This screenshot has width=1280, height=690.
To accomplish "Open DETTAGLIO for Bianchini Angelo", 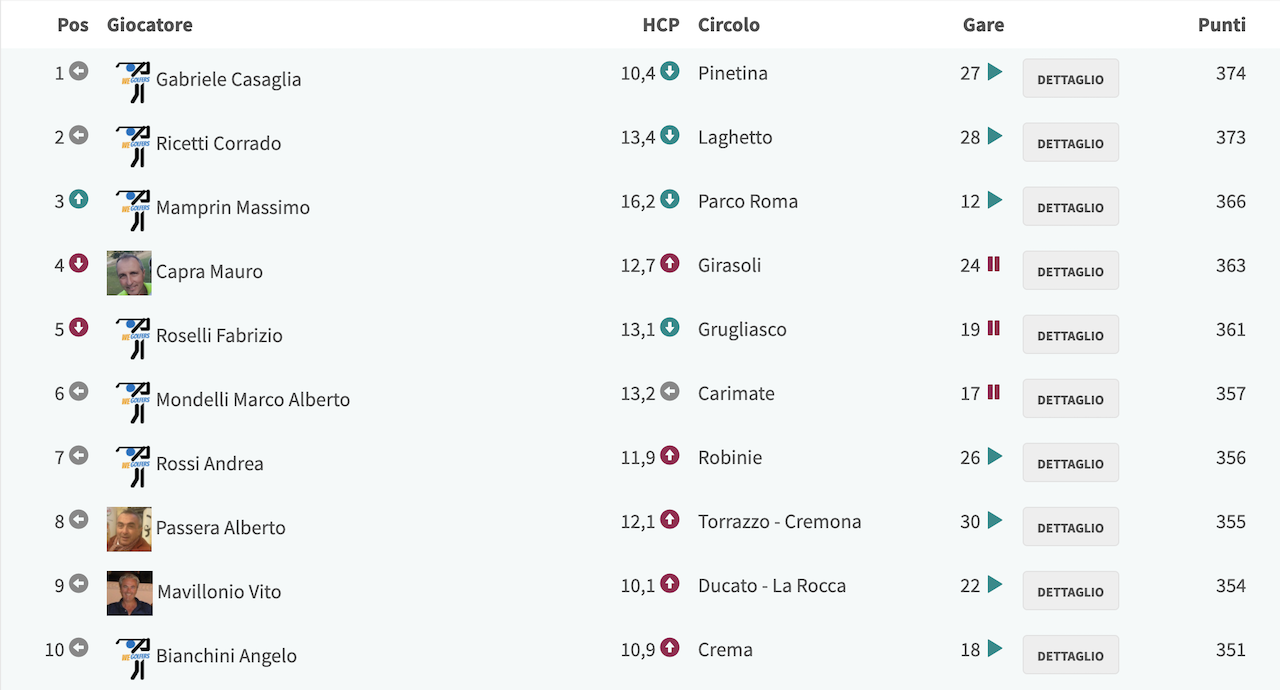I will click(1070, 655).
